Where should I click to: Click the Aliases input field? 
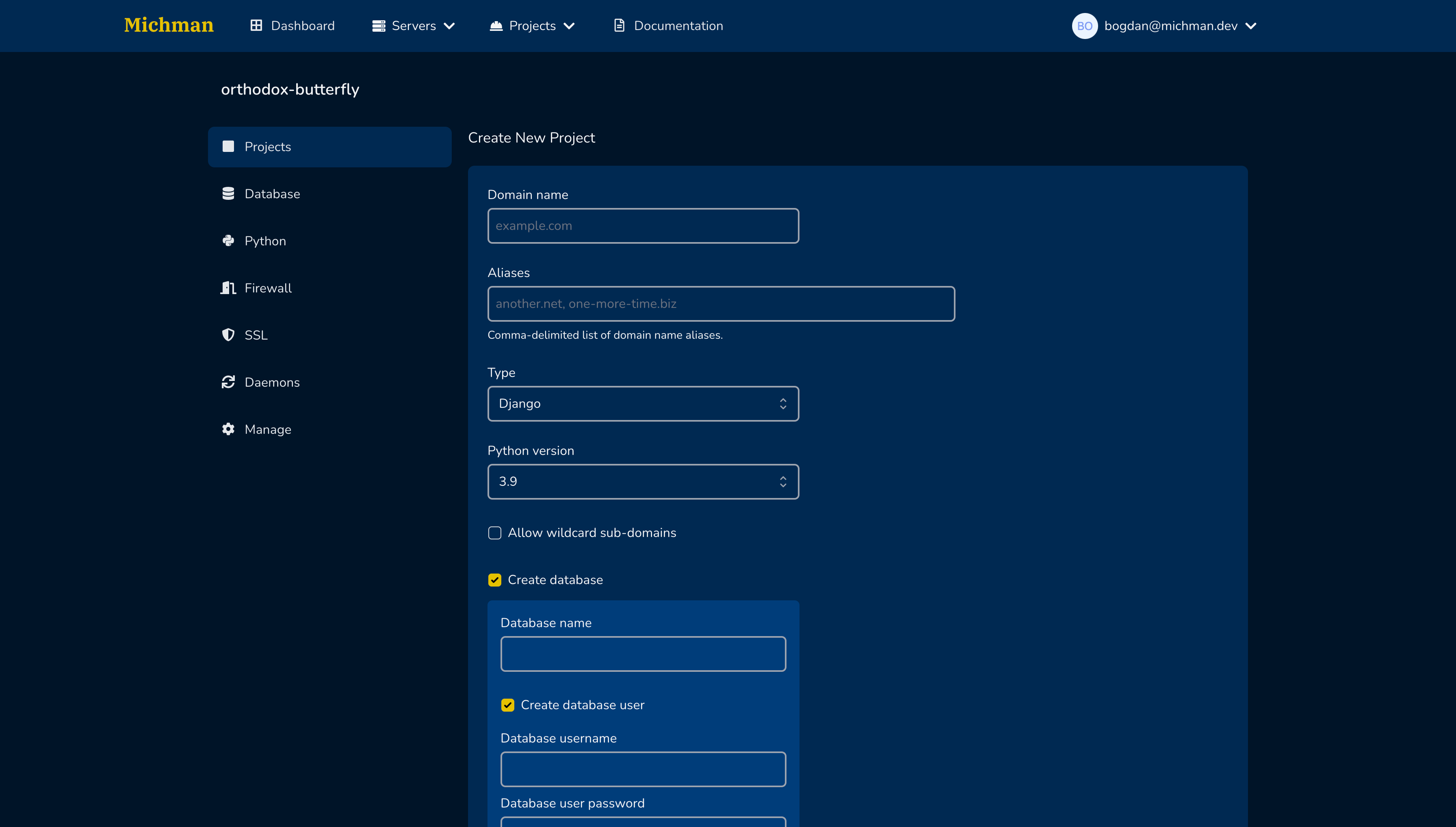(720, 304)
